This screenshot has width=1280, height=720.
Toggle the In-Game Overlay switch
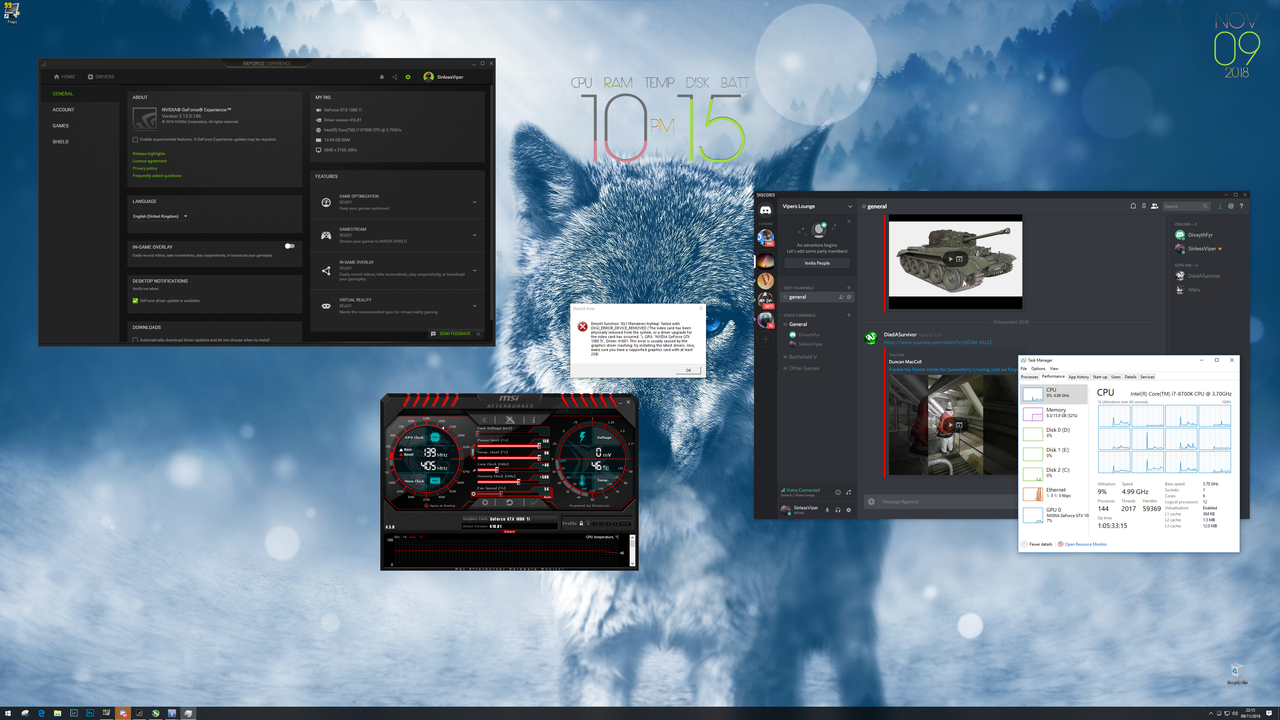coord(289,246)
